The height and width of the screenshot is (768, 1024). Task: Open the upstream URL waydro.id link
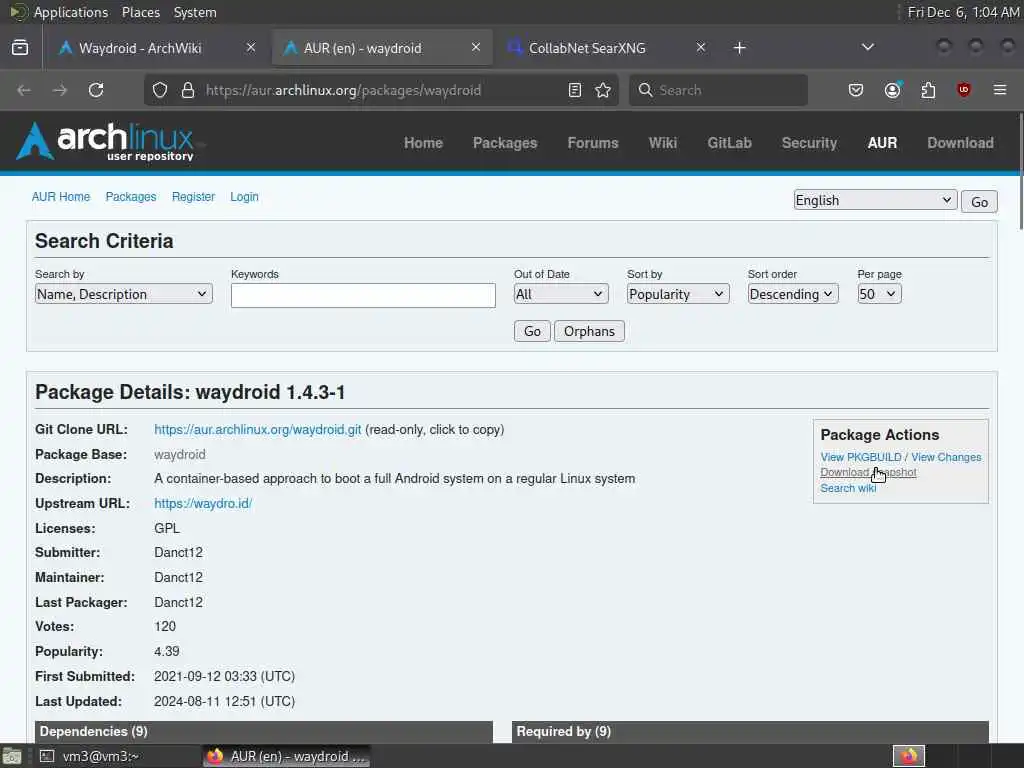click(203, 504)
